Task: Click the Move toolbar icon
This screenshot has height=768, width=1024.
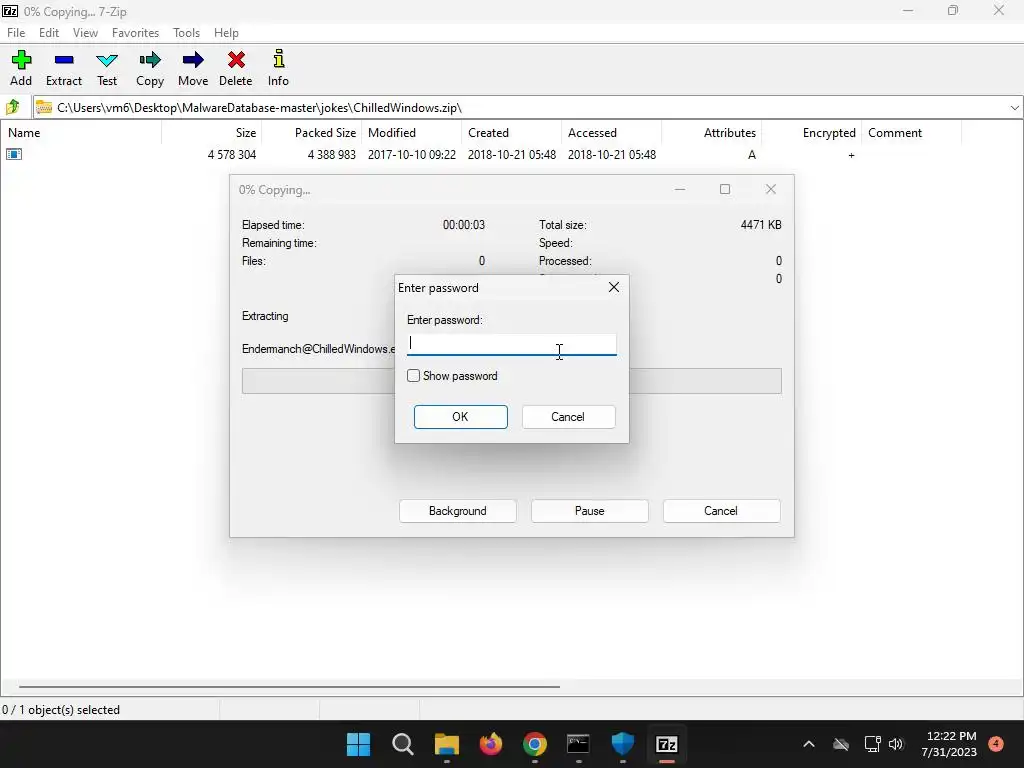Action: click(193, 60)
